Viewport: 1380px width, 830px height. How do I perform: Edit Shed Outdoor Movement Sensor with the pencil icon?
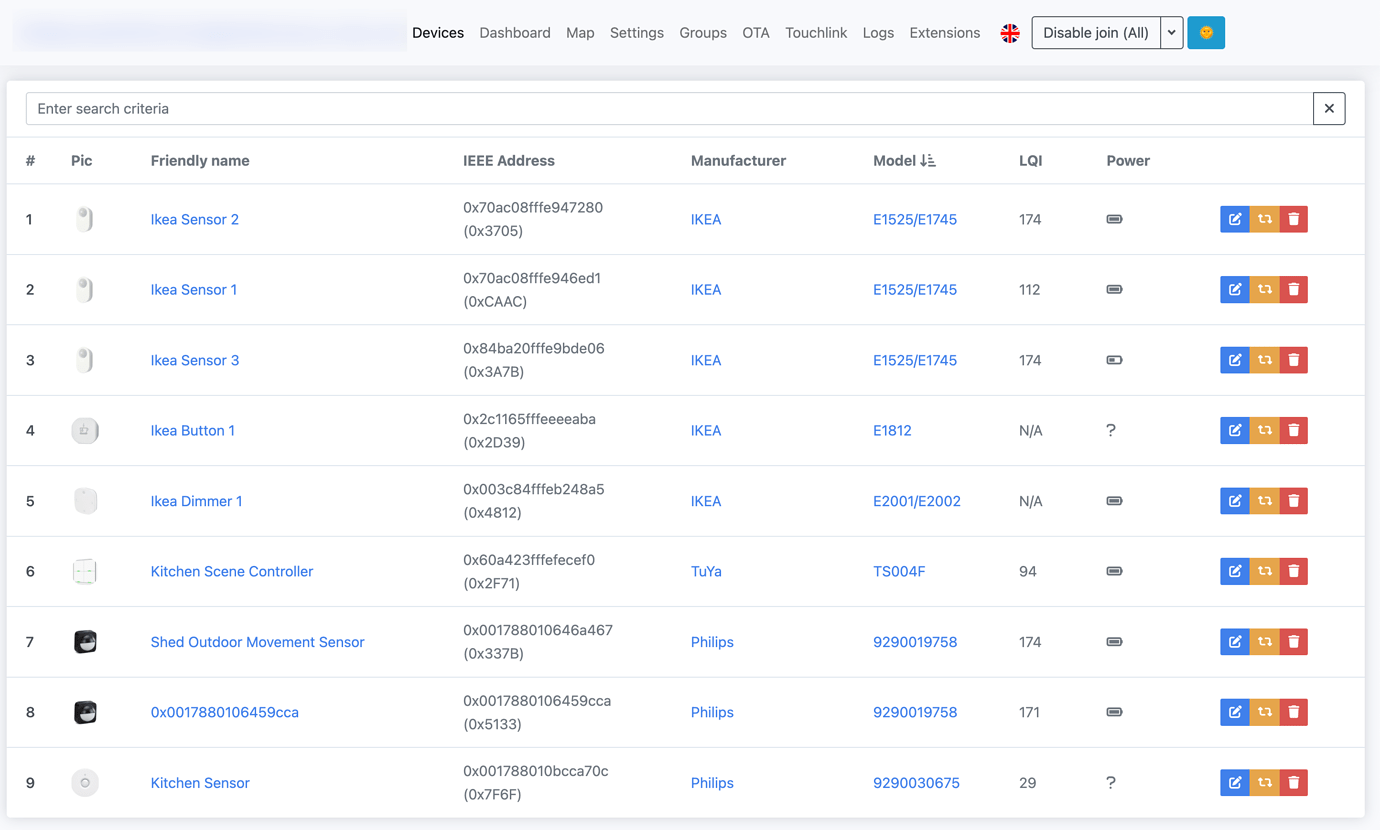1235,641
